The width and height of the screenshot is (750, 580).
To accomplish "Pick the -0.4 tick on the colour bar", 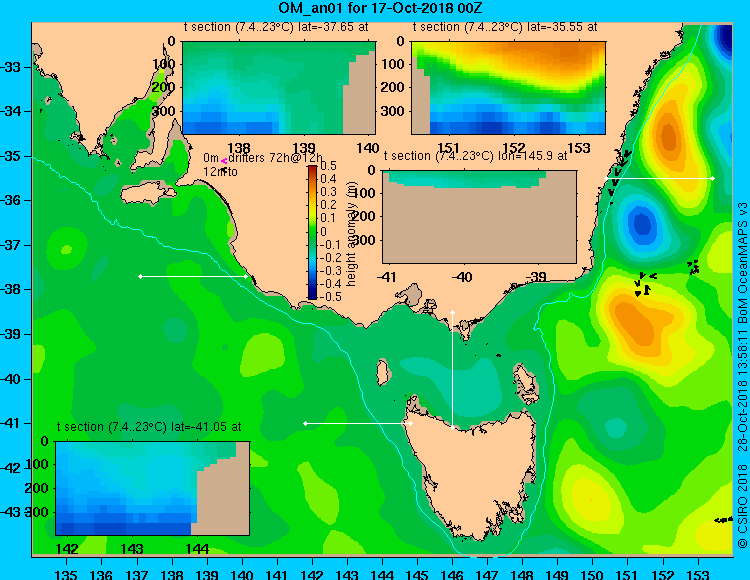I will (x=329, y=284).
